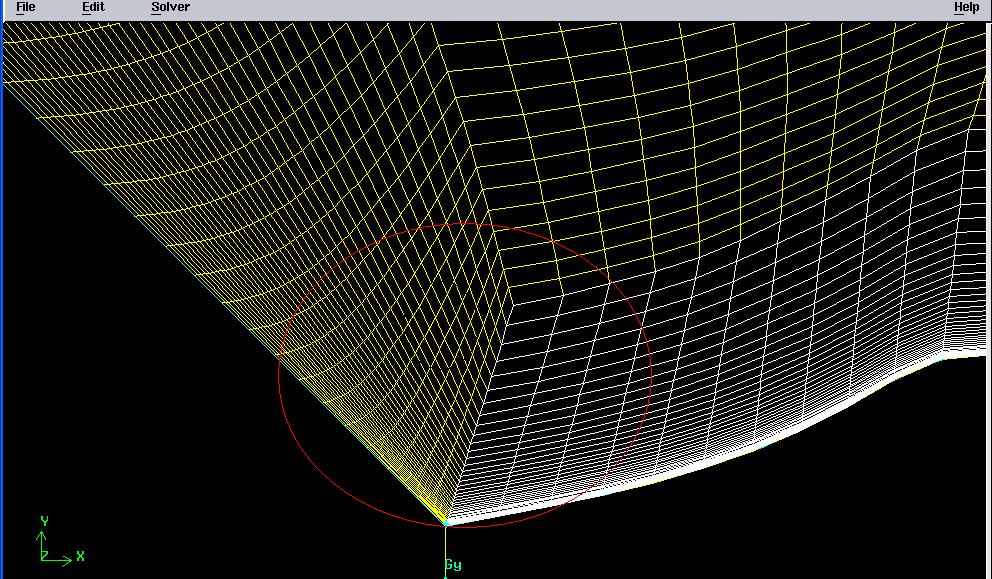992x579 pixels.
Task: Click the green X label of the axis triad
Action: click(80, 556)
